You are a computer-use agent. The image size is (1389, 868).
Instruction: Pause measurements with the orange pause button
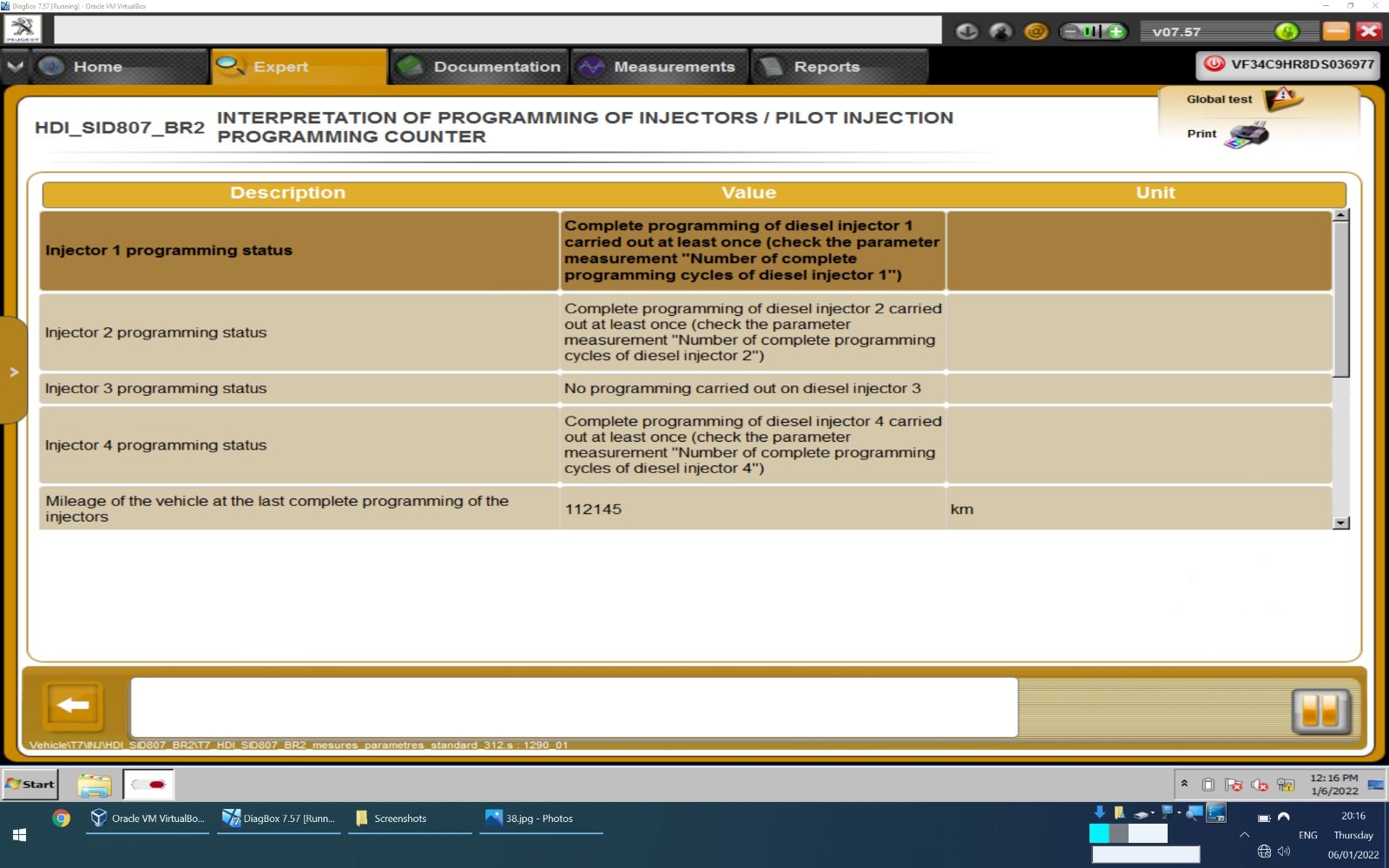1320,711
